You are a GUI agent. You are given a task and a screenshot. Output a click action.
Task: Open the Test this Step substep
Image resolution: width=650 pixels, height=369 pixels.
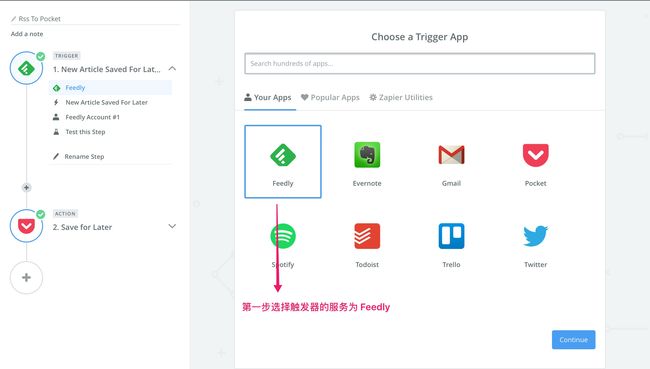[x=85, y=132]
